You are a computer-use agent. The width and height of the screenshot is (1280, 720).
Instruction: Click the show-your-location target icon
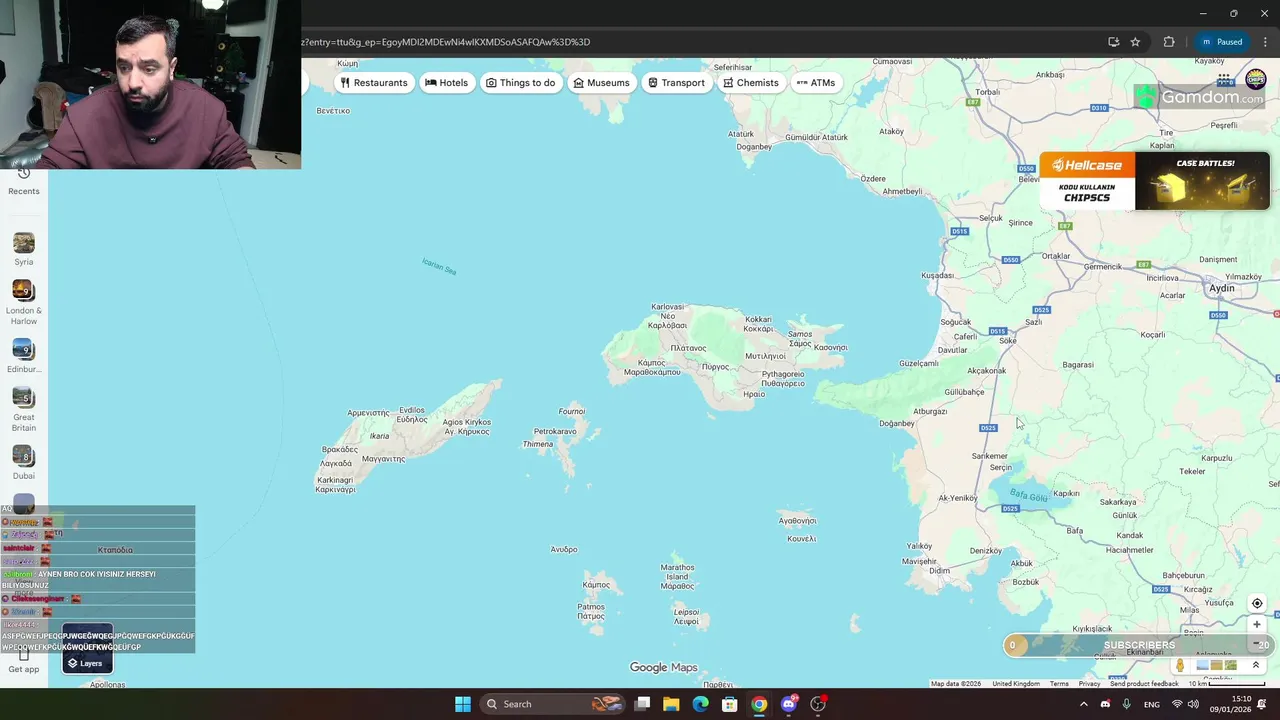(1257, 603)
